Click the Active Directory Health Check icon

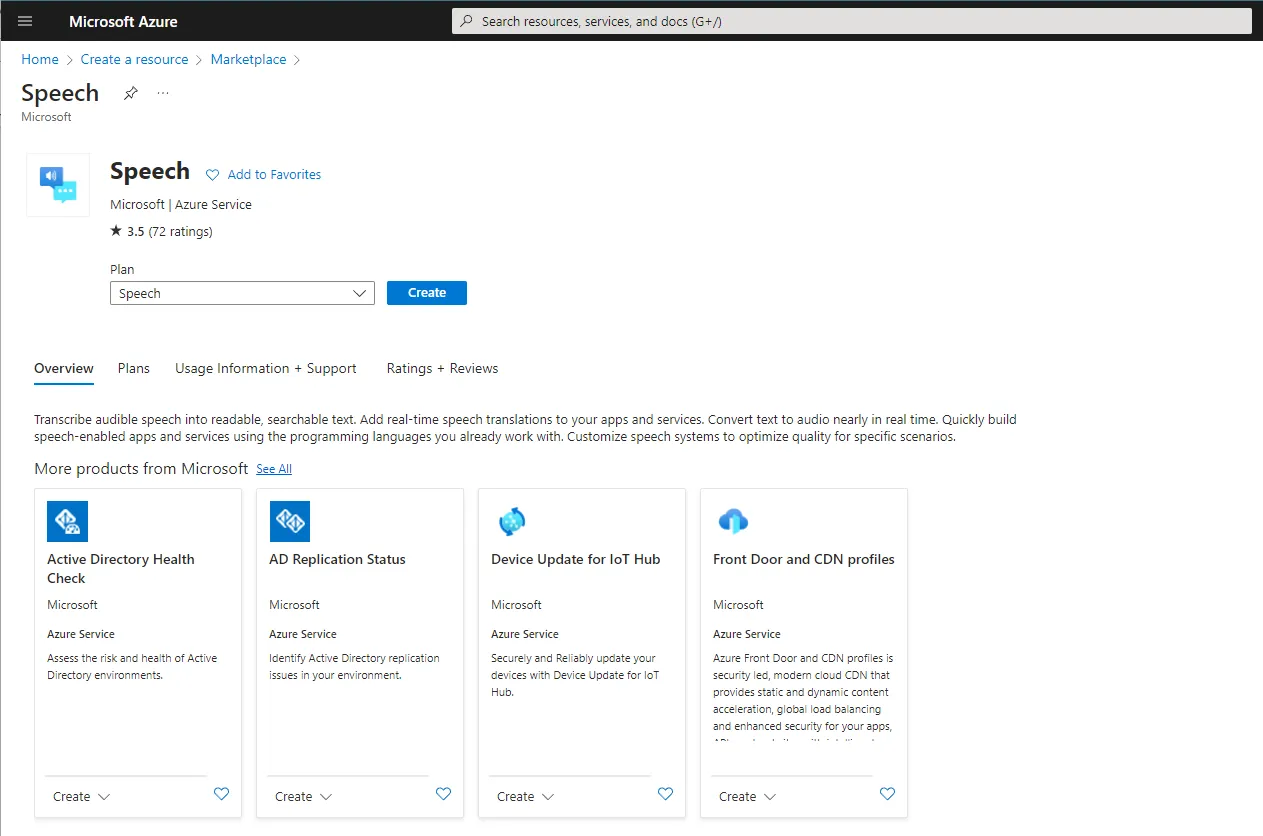click(x=67, y=521)
